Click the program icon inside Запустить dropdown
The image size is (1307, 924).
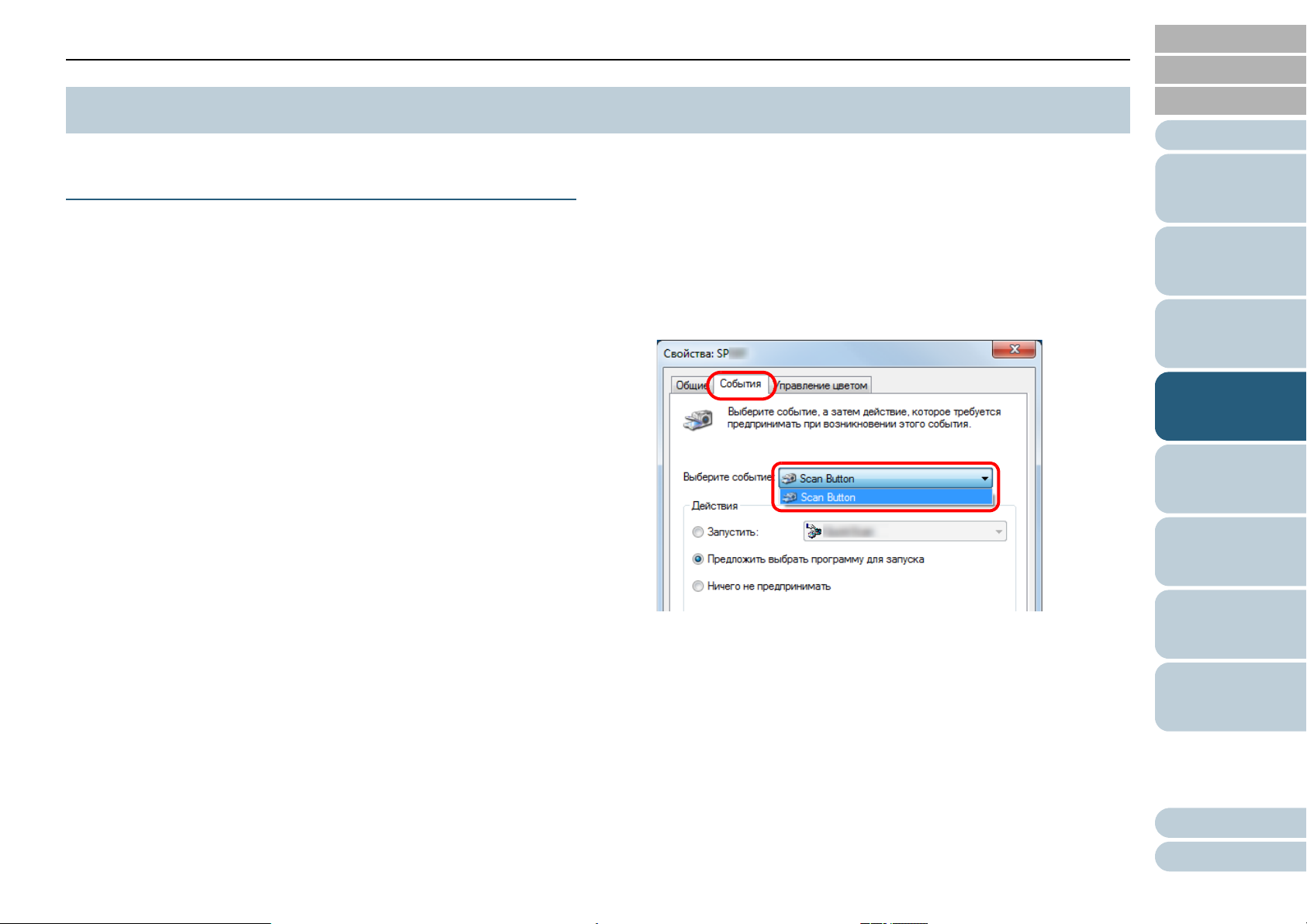(814, 531)
